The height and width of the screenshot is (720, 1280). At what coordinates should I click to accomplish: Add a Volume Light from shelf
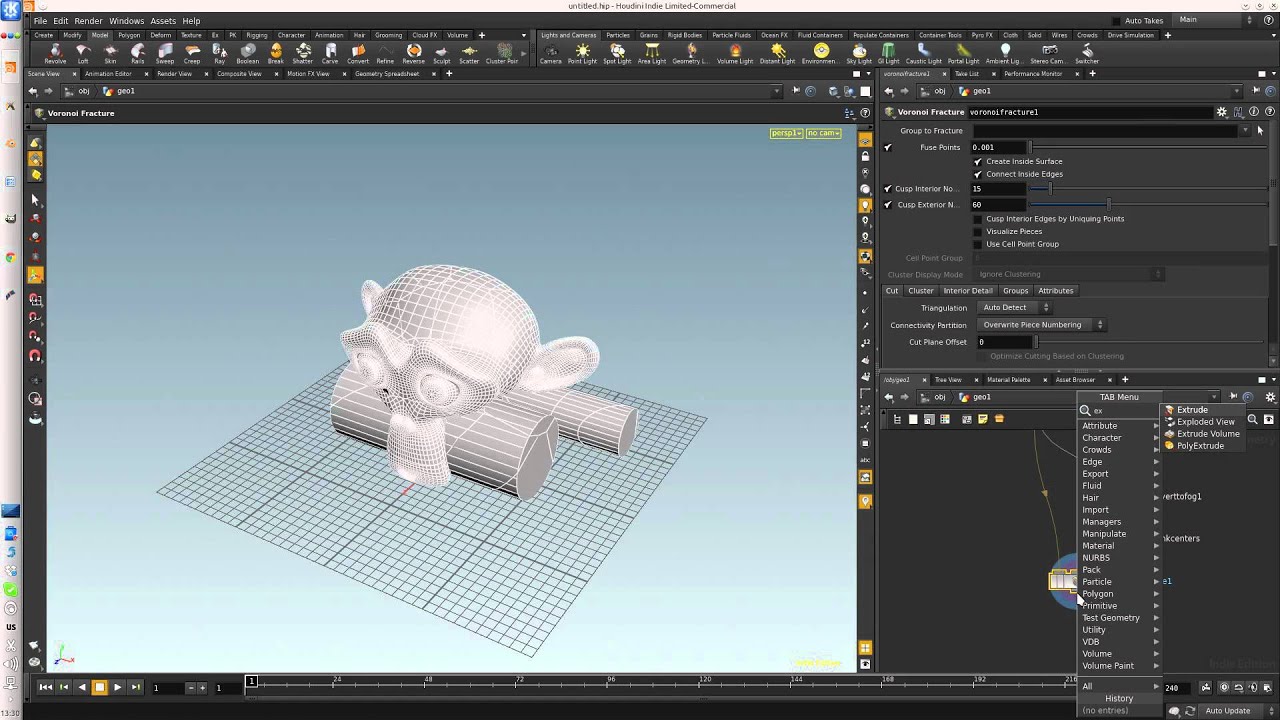pyautogui.click(x=735, y=54)
